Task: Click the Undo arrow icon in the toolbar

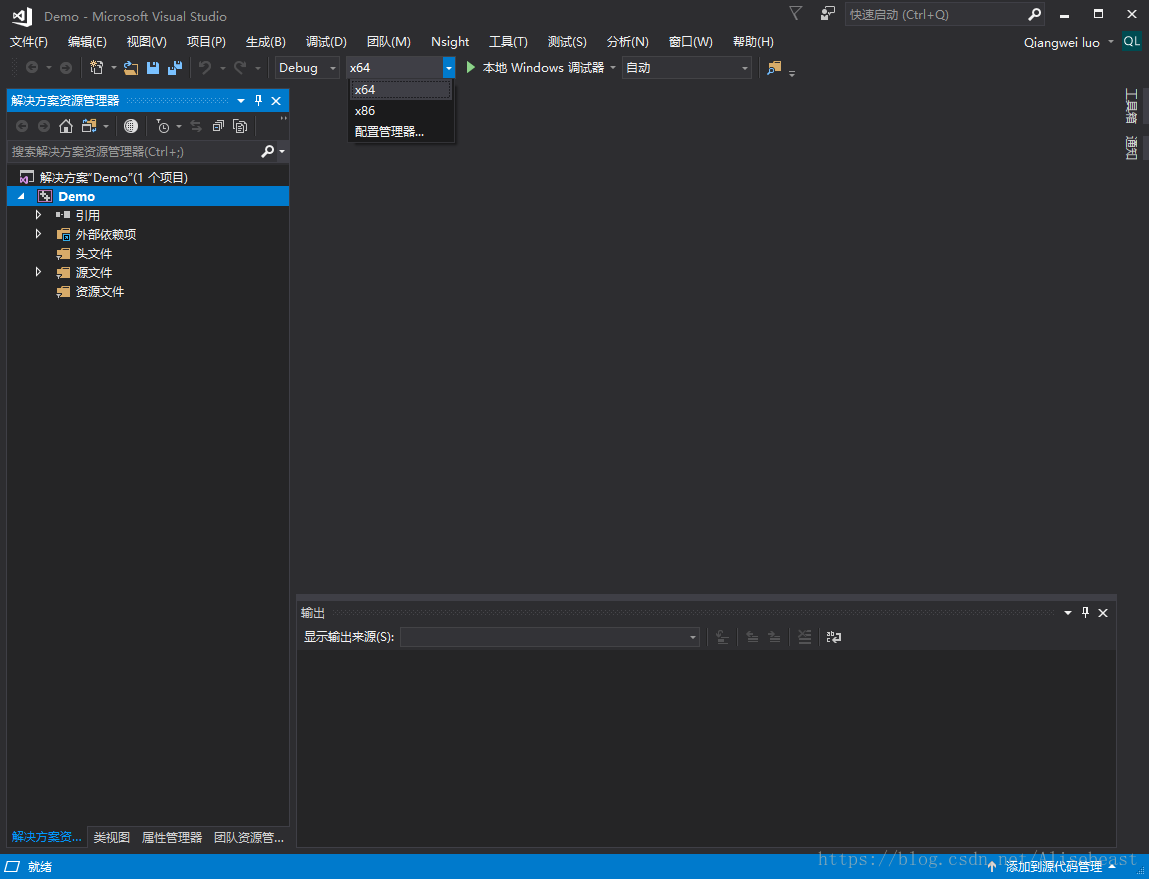Action: [205, 67]
